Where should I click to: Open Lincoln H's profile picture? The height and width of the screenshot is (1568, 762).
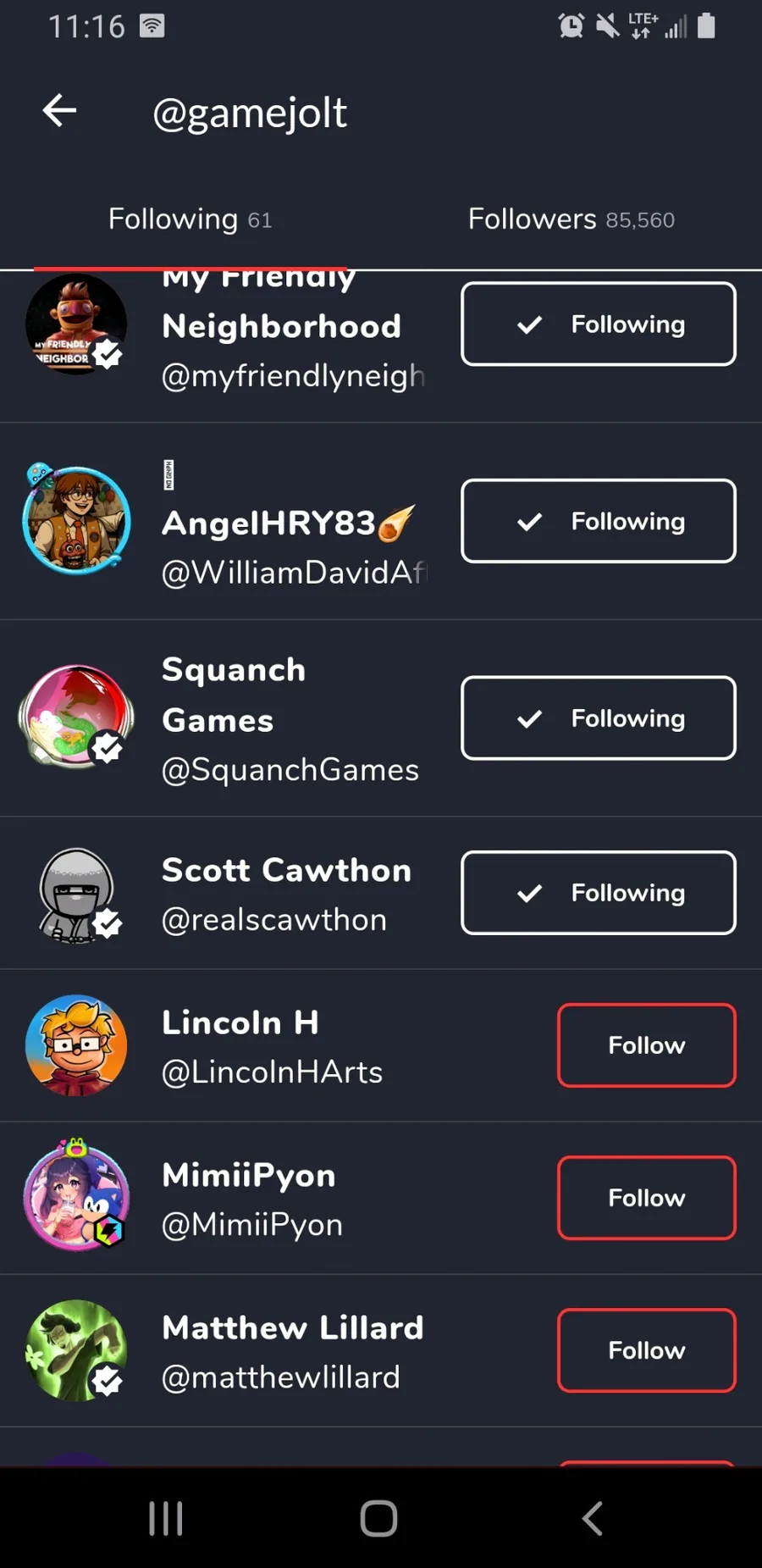point(76,1045)
